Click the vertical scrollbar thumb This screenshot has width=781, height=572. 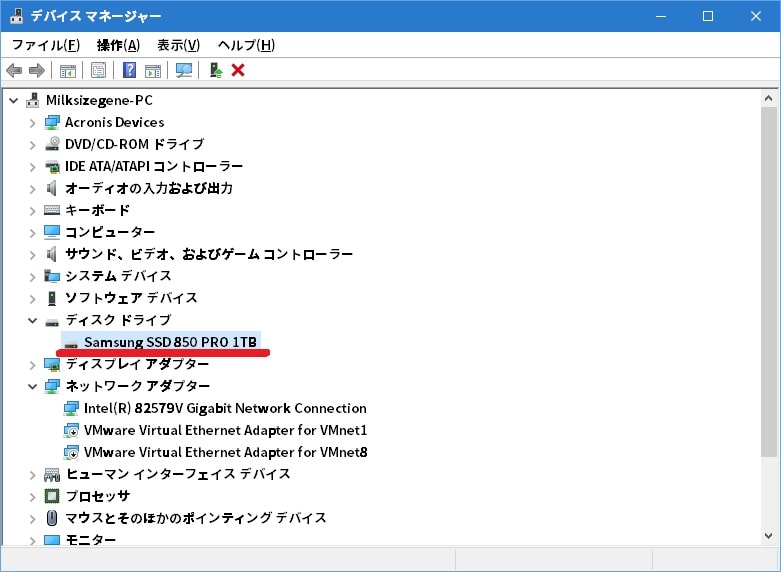point(769,281)
